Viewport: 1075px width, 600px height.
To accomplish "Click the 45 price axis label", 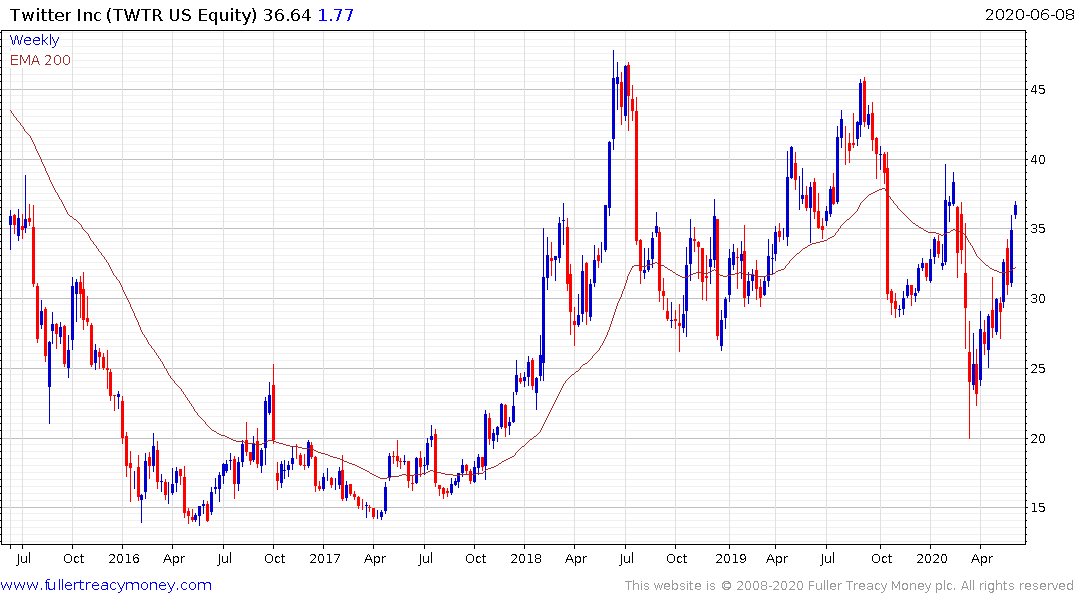I will (1037, 90).
